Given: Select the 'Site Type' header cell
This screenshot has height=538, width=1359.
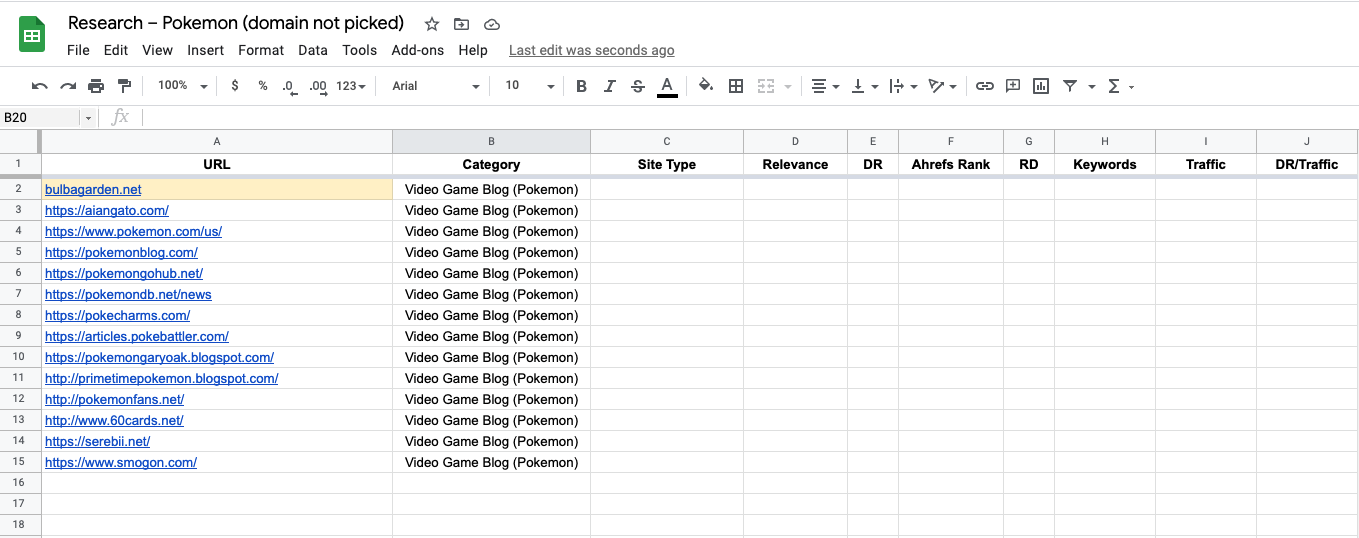Looking at the screenshot, I should pos(667,165).
